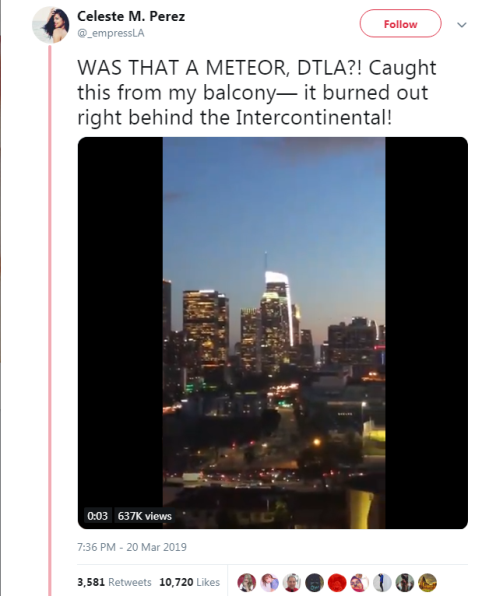Screen dimensions: 496x596
Task: View the 3,581 Retweets list
Action: pyautogui.click(x=114, y=582)
